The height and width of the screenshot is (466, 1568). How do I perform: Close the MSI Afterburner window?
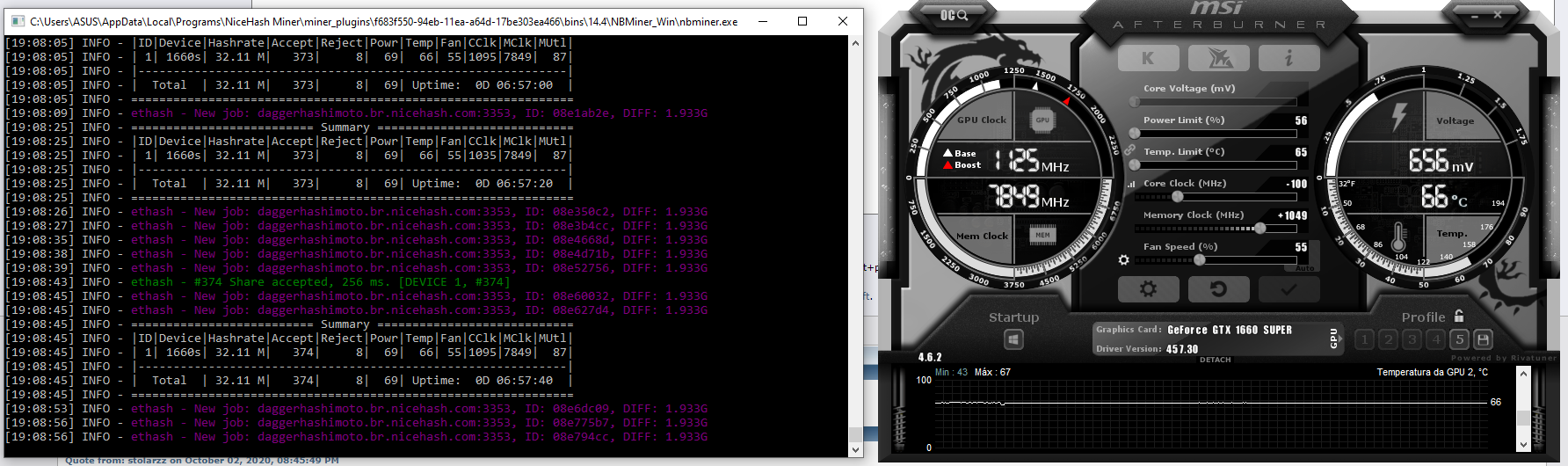tap(1499, 15)
